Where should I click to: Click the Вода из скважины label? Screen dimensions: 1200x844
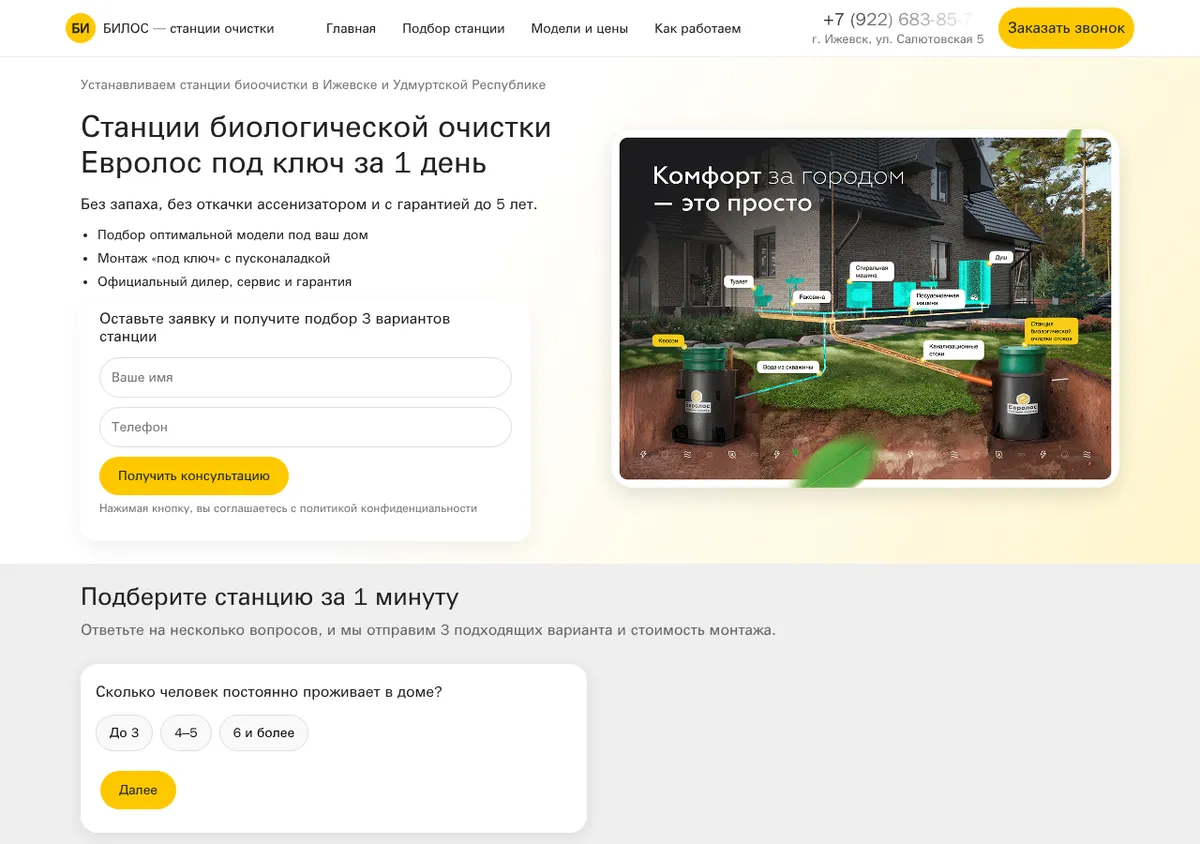(789, 367)
